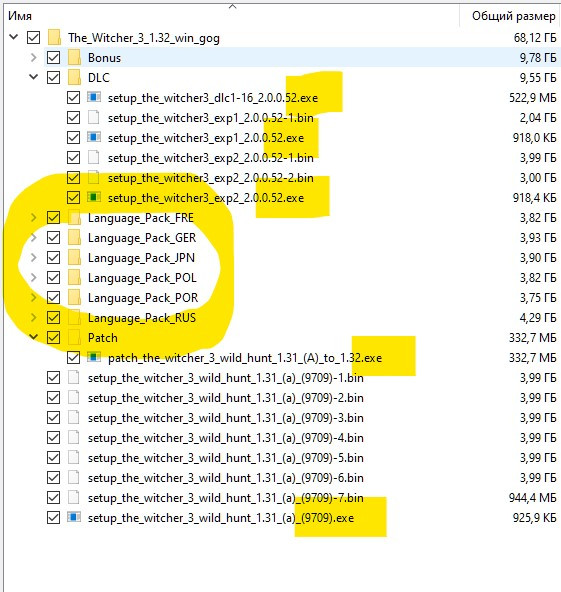Uncheck the dlc1-16_2.0.0.52.exe checkbox
This screenshot has width=561, height=592.
73,97
